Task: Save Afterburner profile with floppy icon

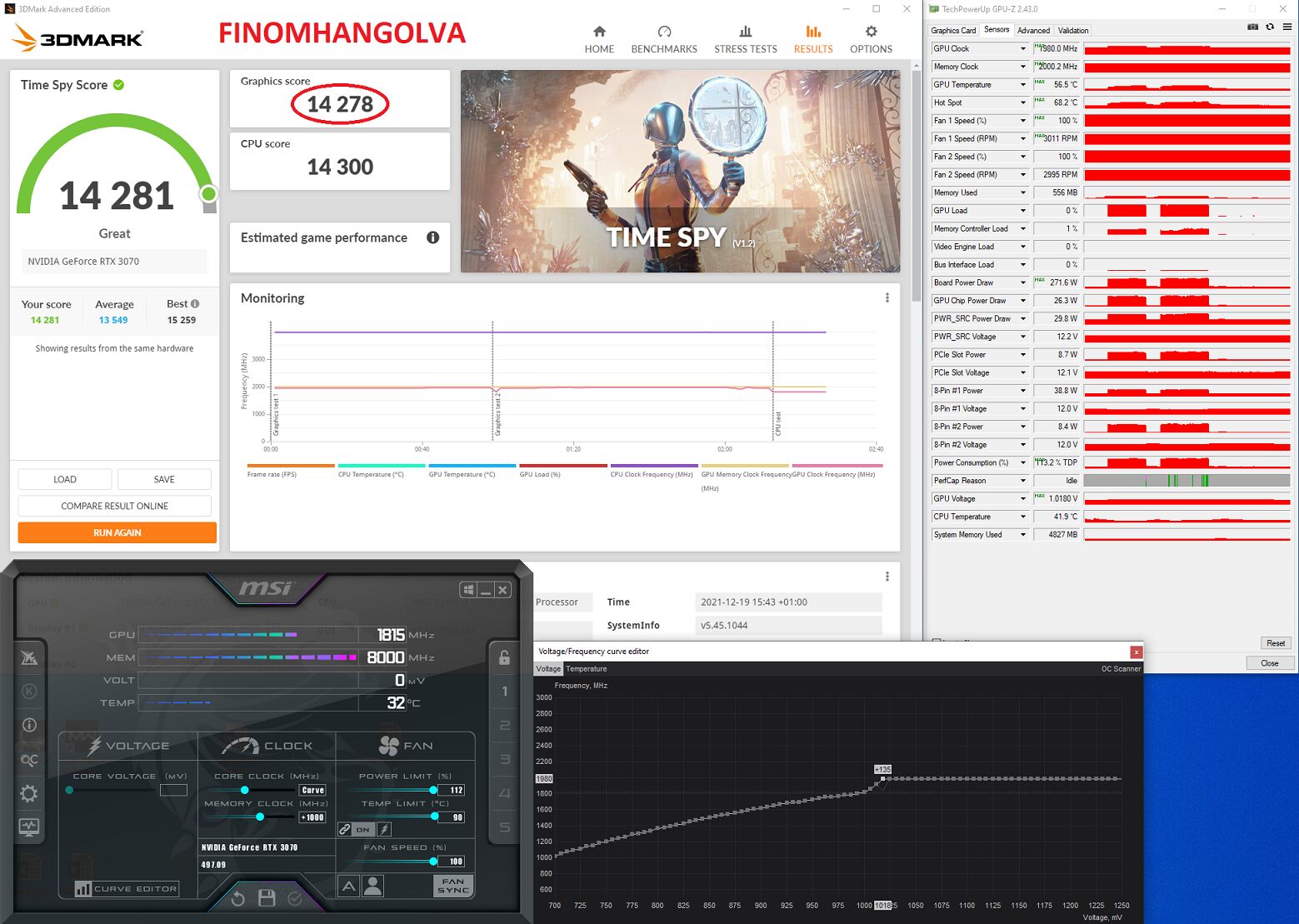Action: pyautogui.click(x=267, y=898)
